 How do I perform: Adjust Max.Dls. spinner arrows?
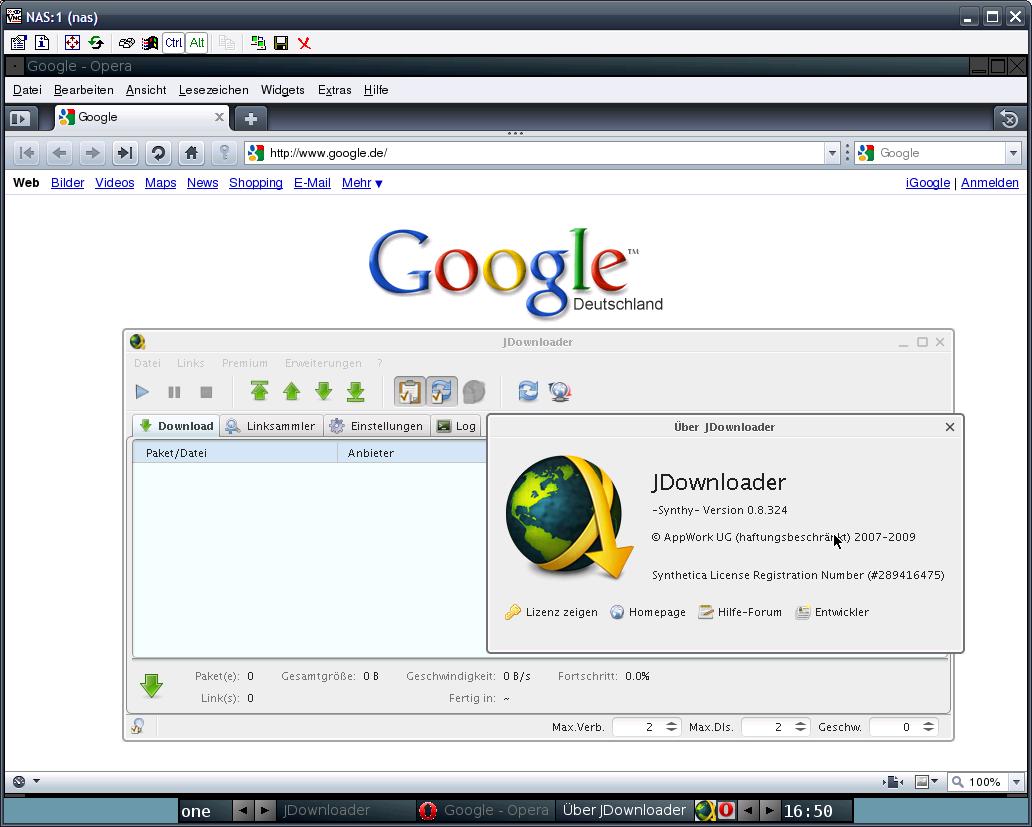pyautogui.click(x=800, y=727)
